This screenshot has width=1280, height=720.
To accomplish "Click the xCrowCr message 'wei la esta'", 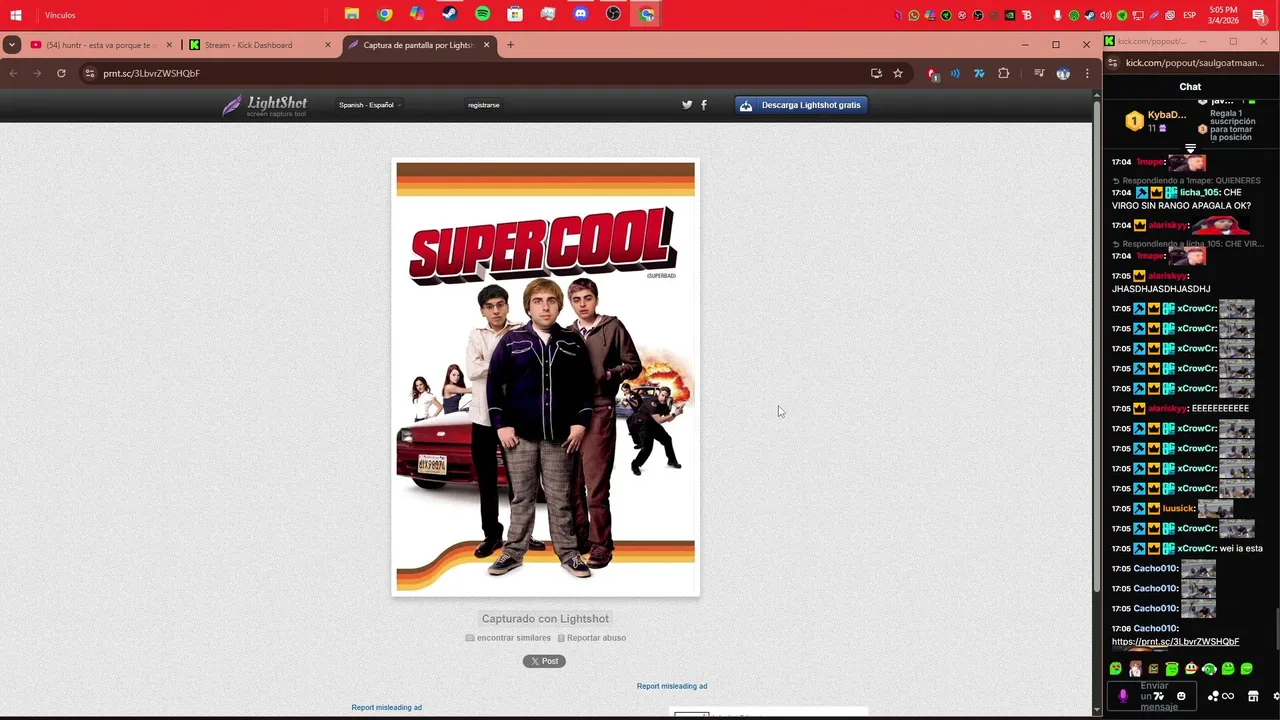I will coord(1241,548).
